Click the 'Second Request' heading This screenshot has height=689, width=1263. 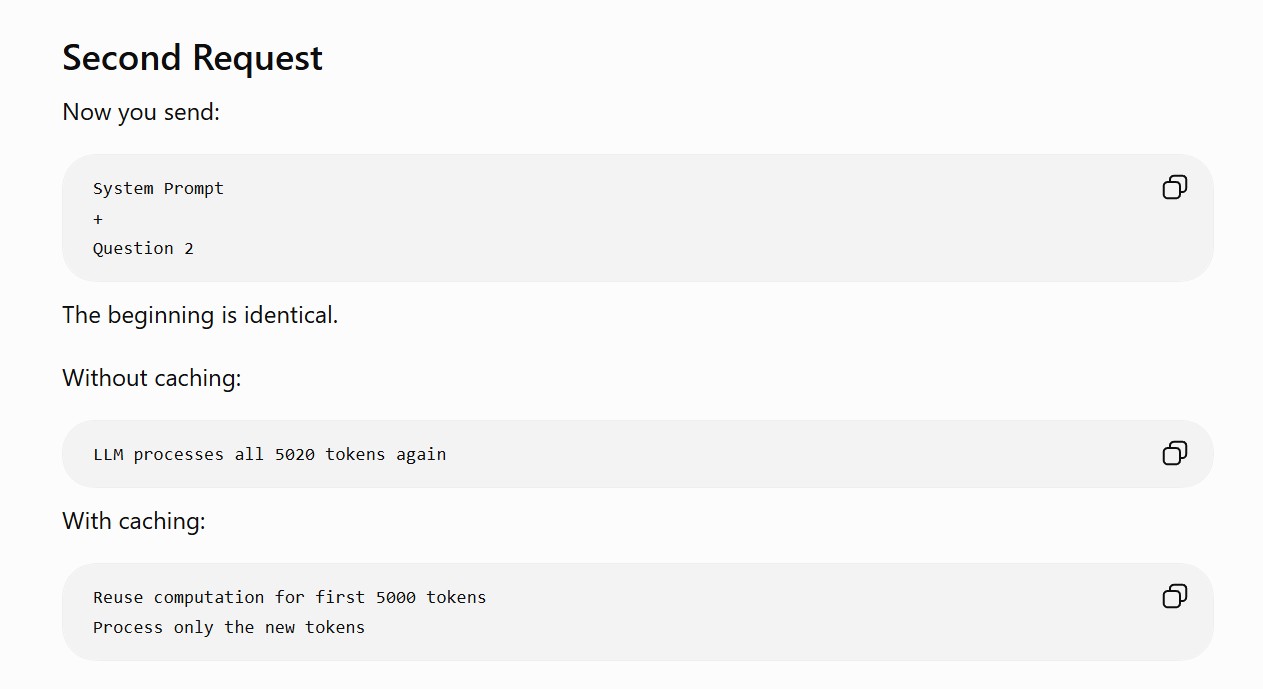point(192,57)
